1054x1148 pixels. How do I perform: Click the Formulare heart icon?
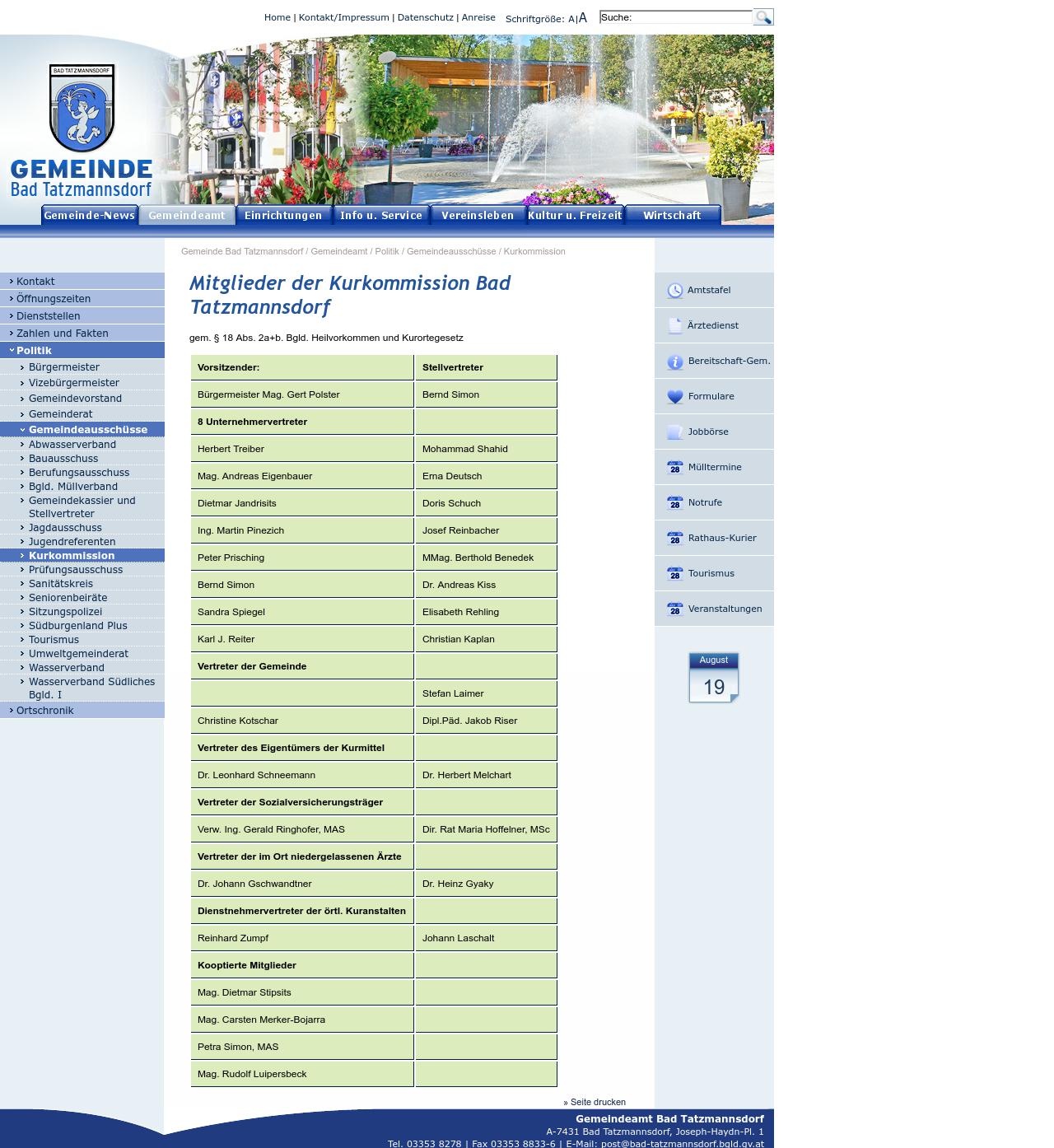click(675, 397)
